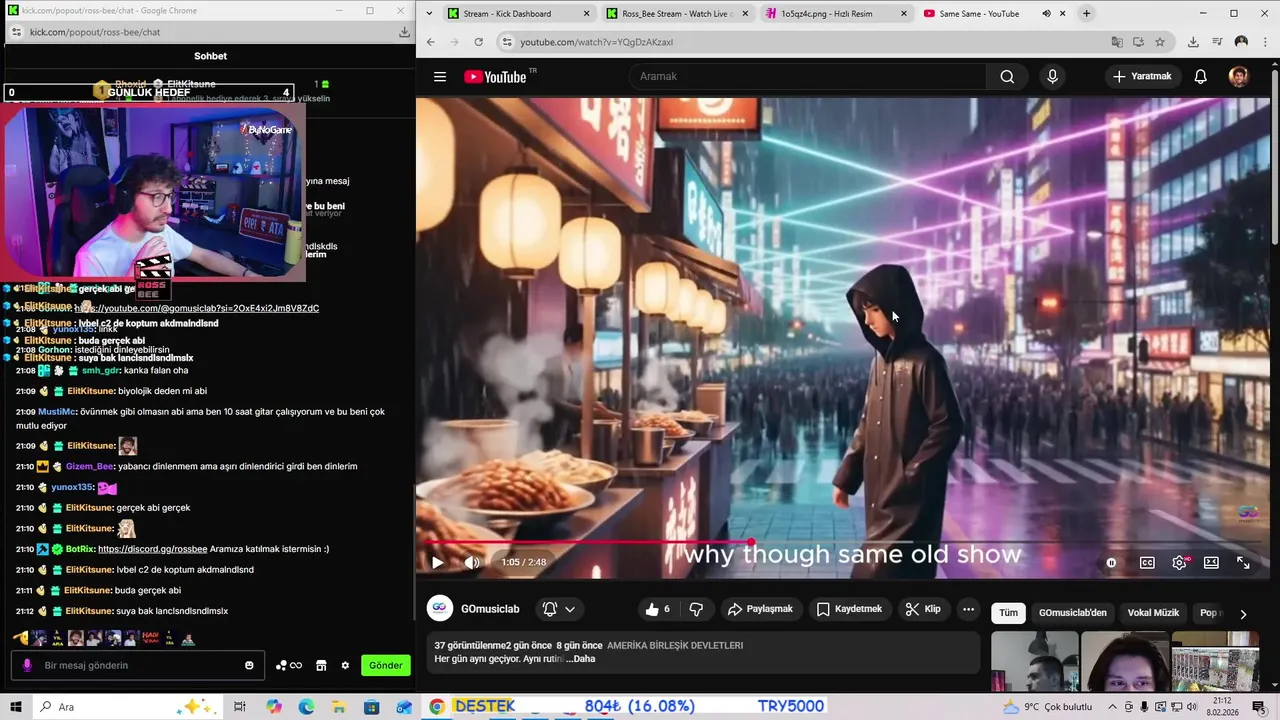Open the Chrome tab search dropdown arrow
The image size is (1280, 720).
[429, 14]
